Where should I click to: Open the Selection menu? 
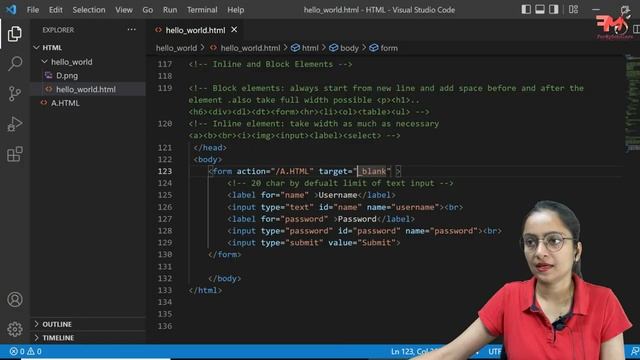pos(89,10)
